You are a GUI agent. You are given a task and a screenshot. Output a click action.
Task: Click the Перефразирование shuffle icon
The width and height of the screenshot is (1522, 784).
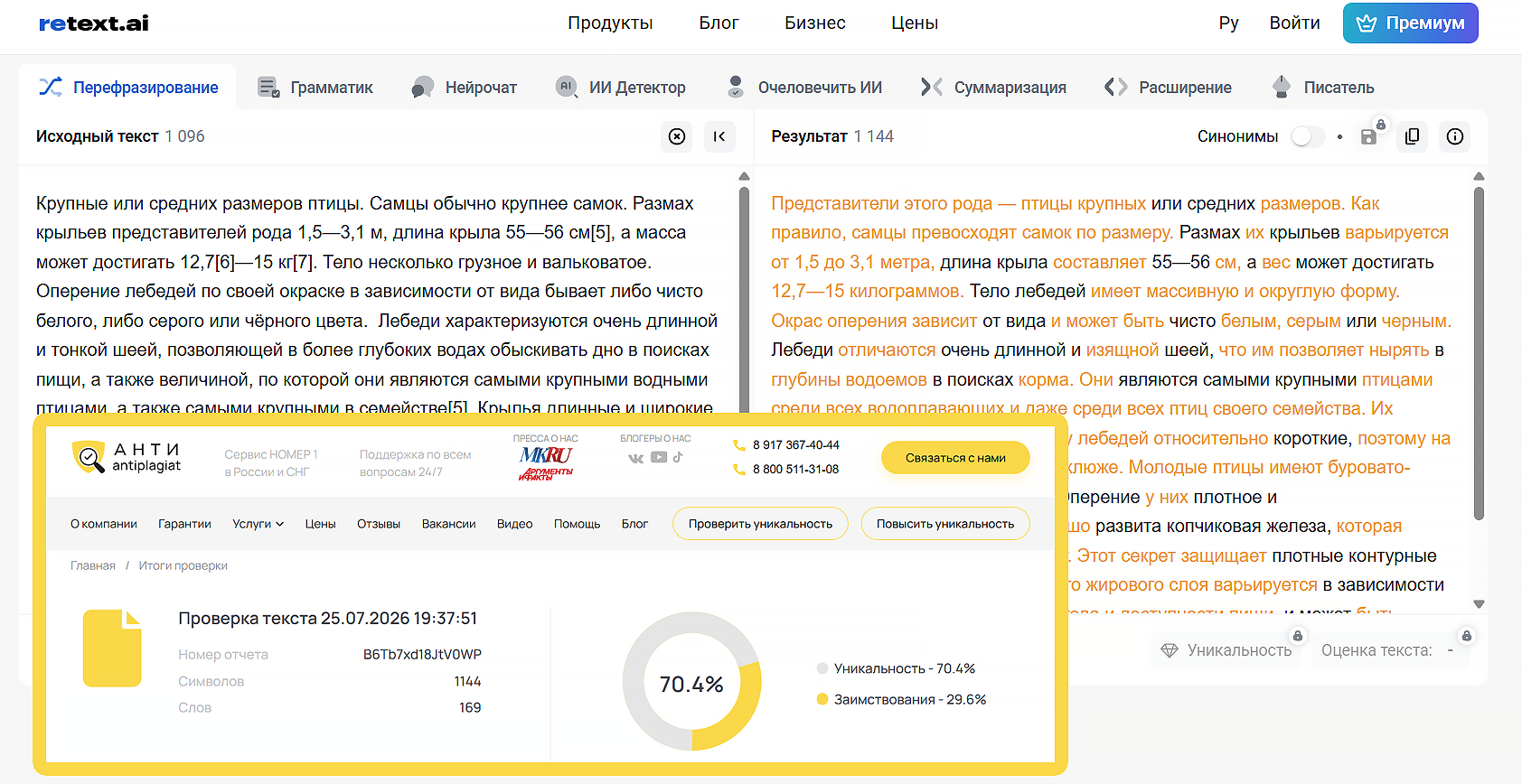pos(51,87)
